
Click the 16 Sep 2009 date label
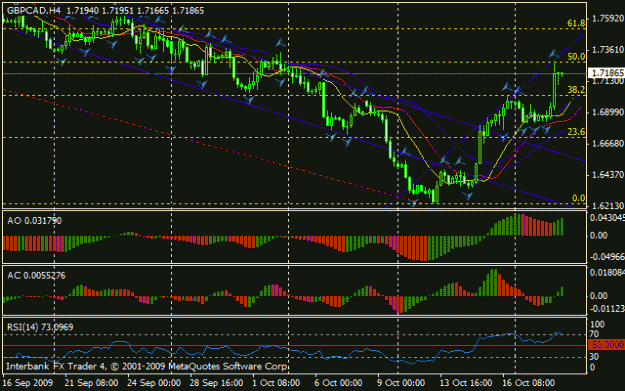click(28, 383)
